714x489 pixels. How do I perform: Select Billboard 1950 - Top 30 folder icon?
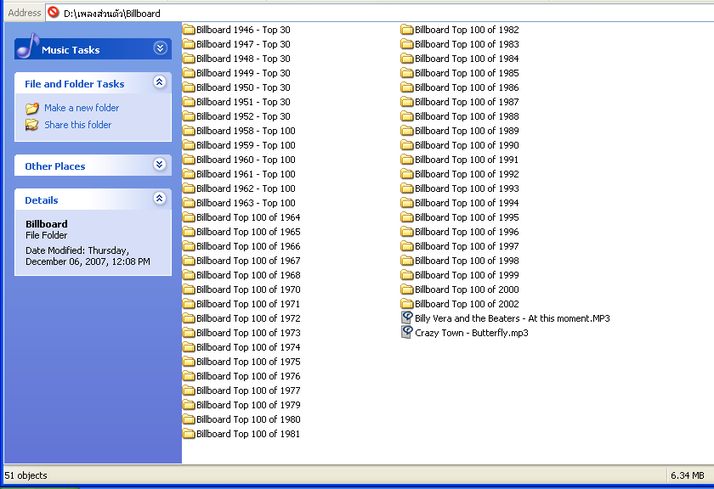[189, 87]
